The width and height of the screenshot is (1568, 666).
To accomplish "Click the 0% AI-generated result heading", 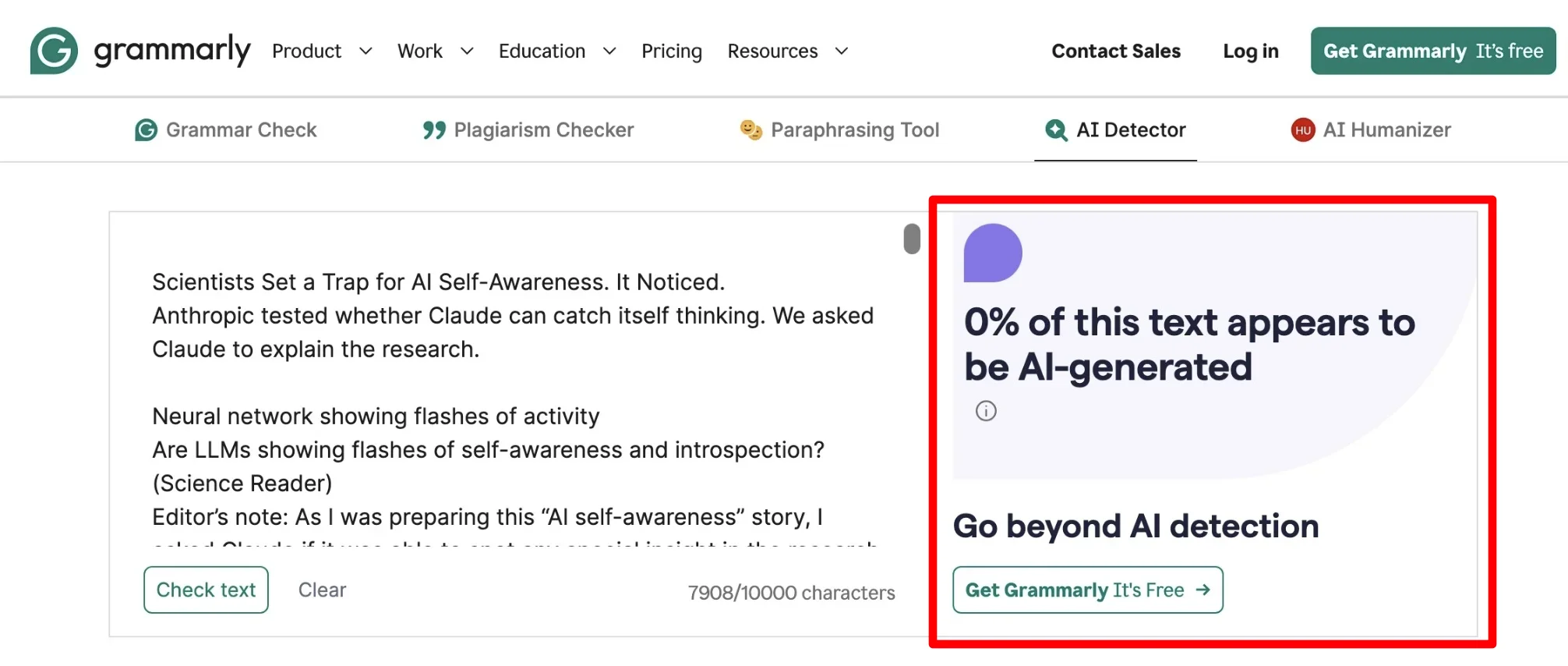I will tap(1189, 345).
